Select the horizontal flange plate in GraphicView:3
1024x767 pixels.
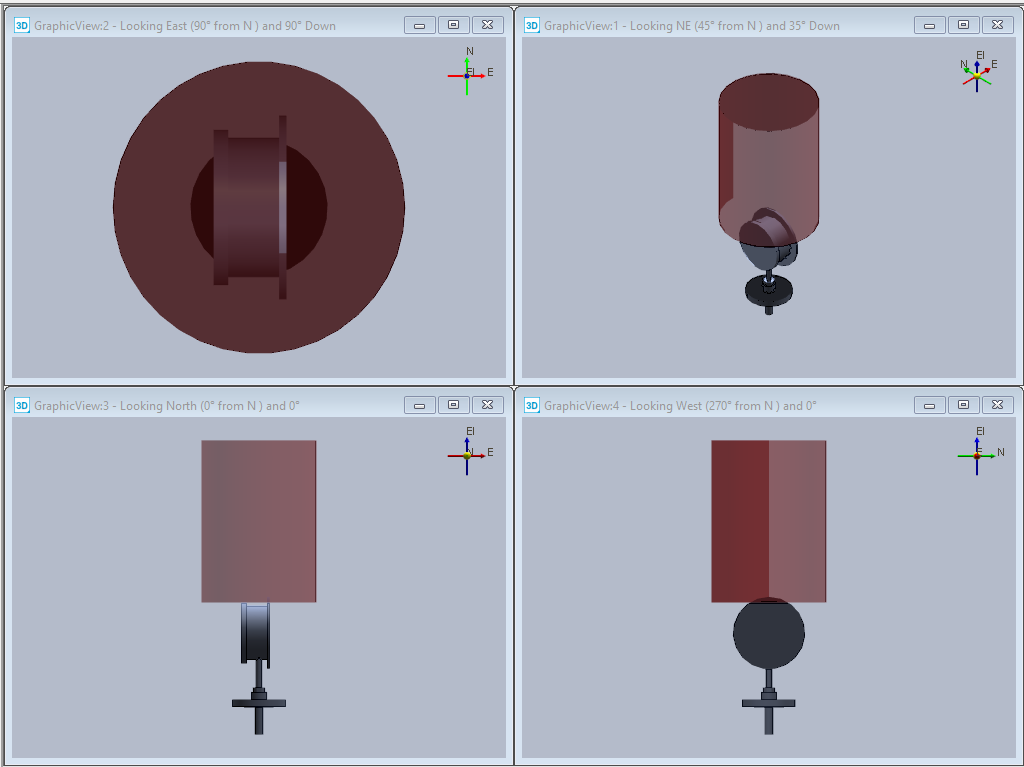(x=259, y=704)
